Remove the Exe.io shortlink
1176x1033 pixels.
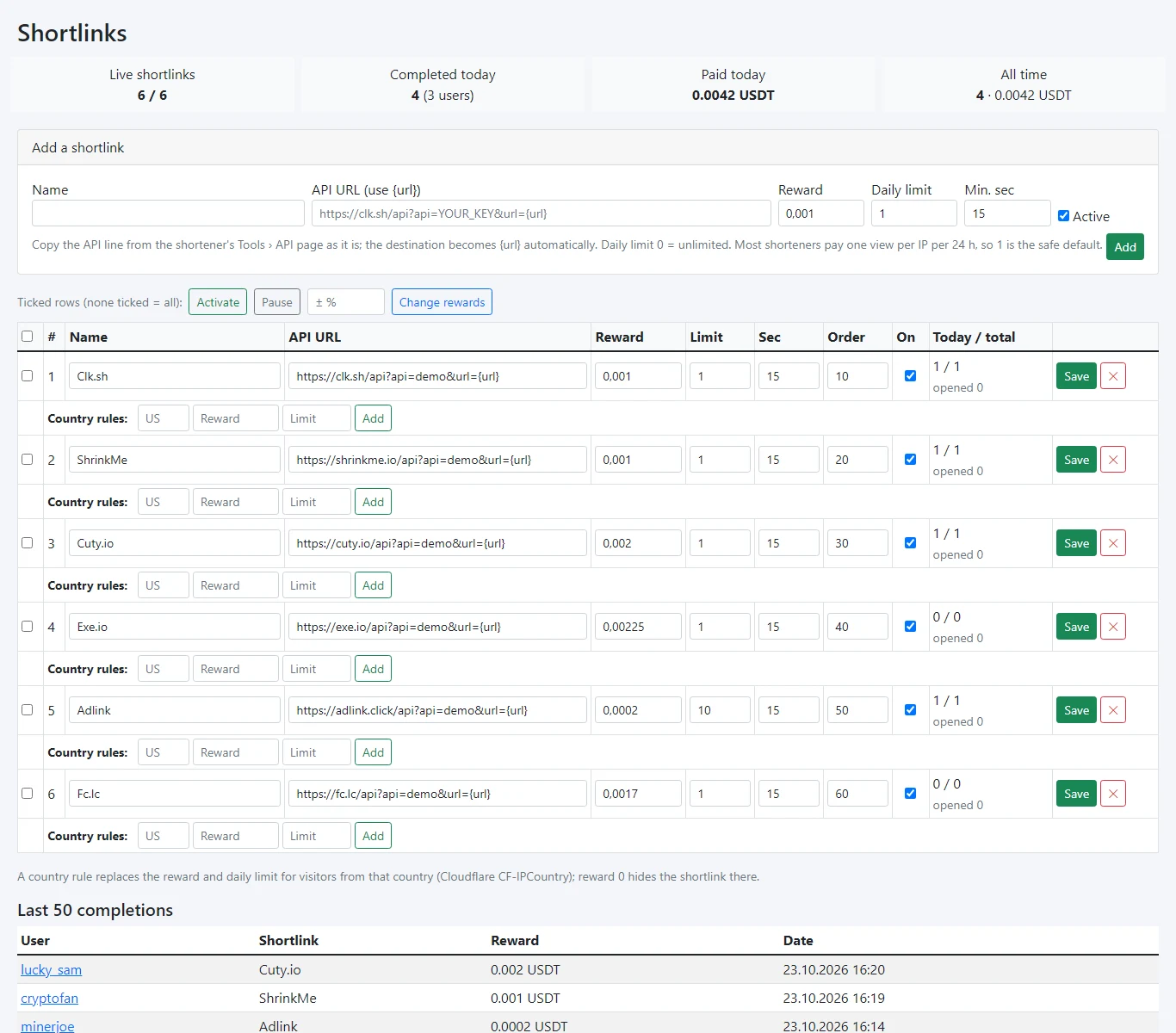(x=1113, y=627)
